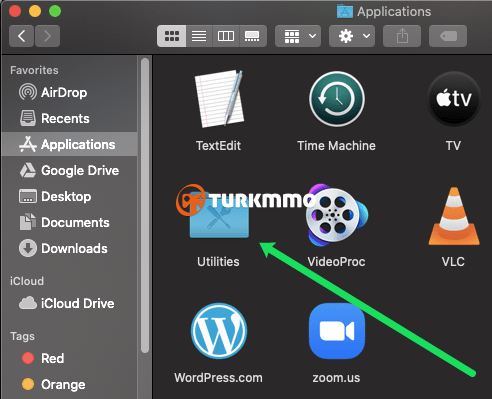Click the Applications folder icon in title bar
The image size is (492, 399).
(345, 11)
